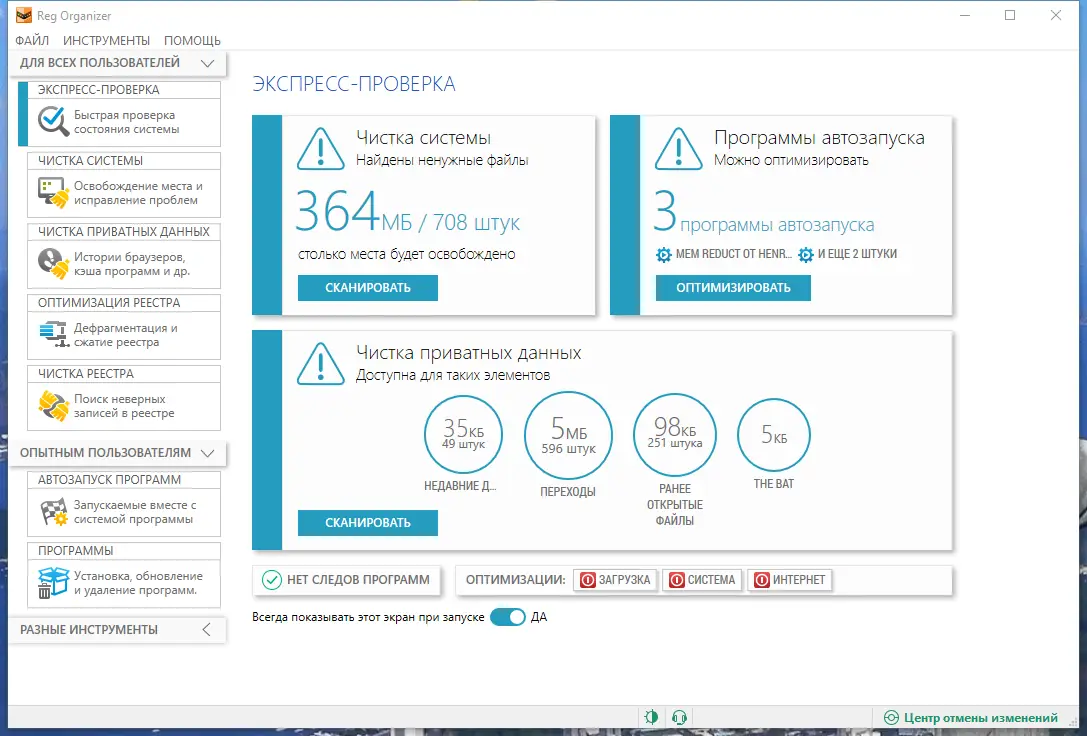Click the Чистка приватных данных sidebar icon

[x=53, y=263]
